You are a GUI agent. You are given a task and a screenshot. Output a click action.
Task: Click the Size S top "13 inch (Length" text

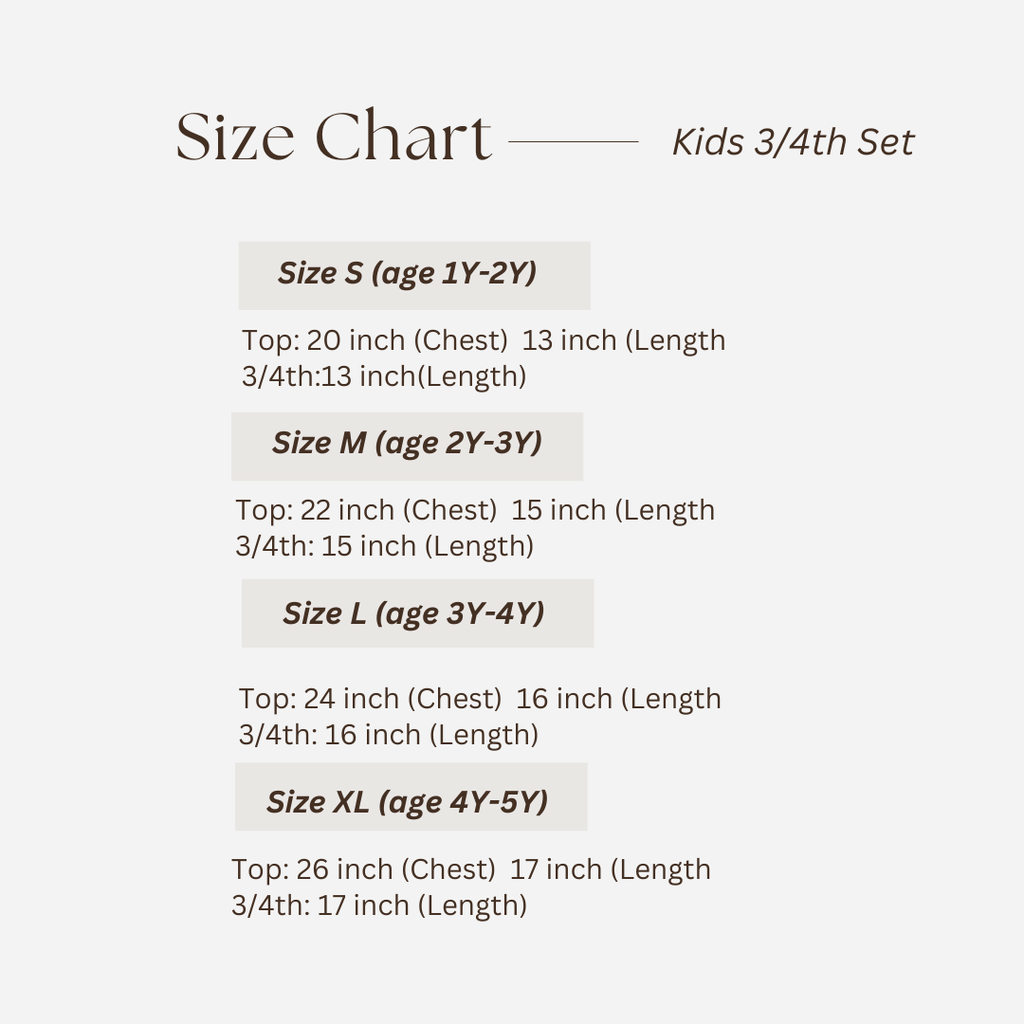[624, 340]
